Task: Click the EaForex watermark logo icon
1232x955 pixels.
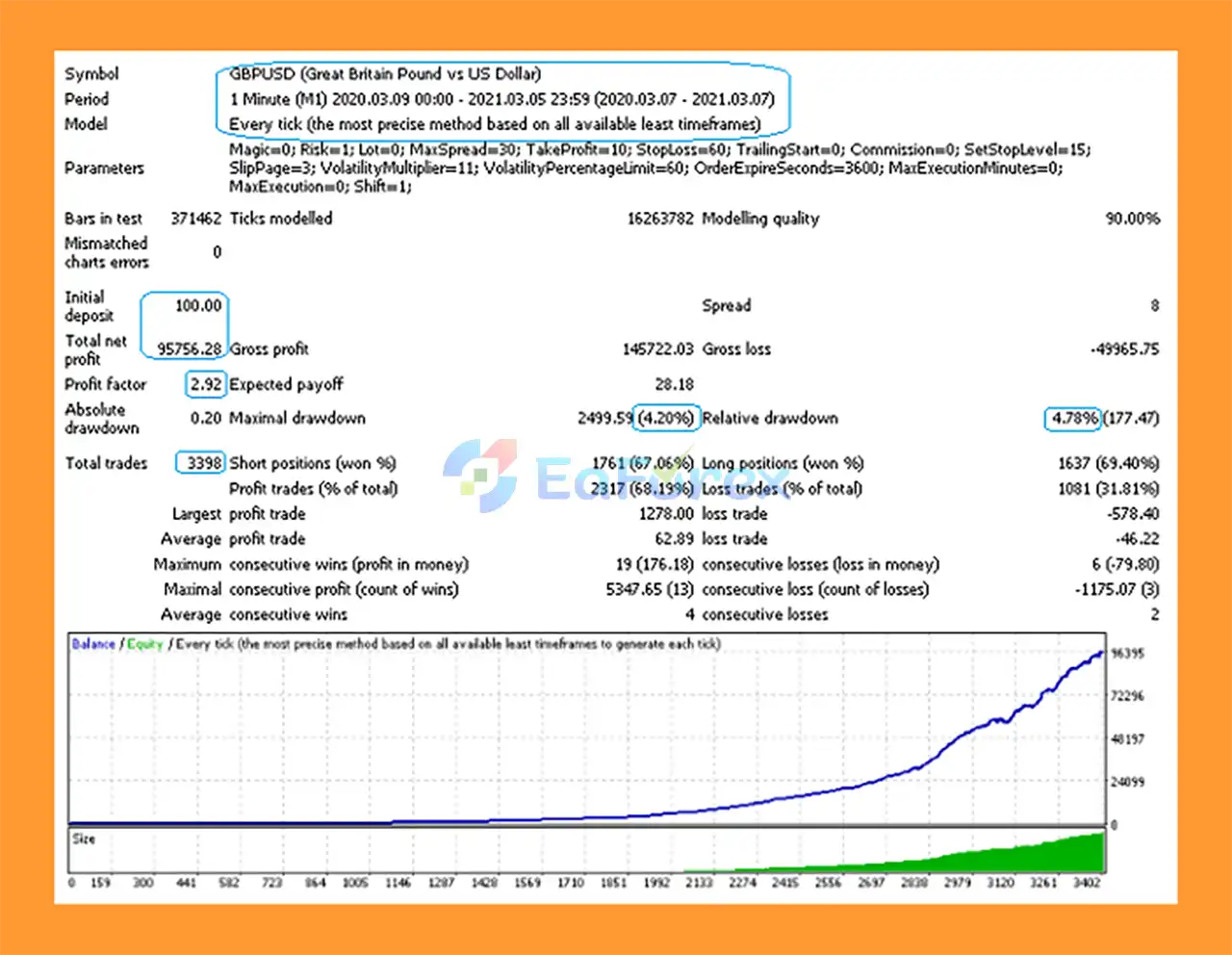Action: coord(480,475)
